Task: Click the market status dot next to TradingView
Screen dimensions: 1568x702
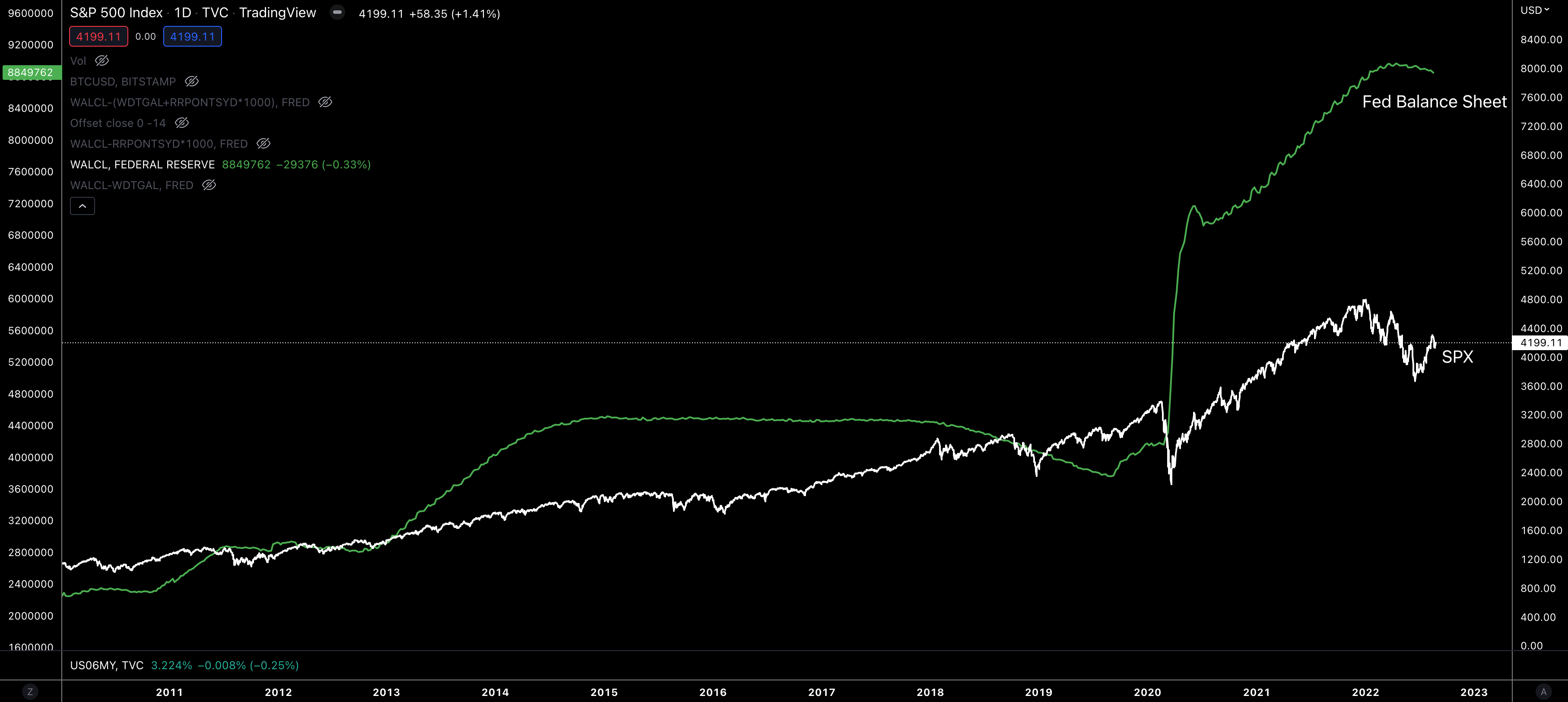Action: (336, 13)
